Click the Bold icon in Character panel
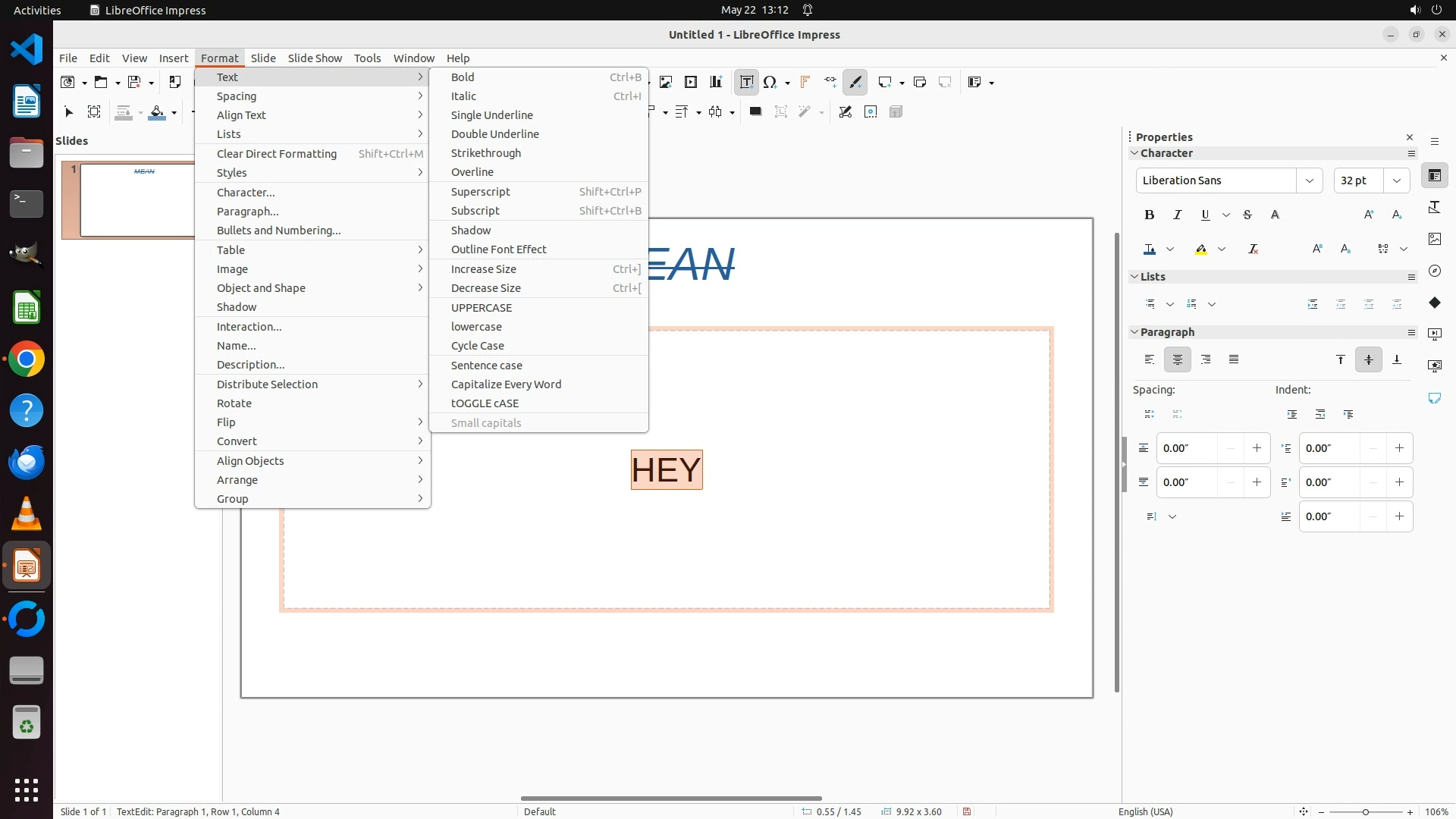The width and height of the screenshot is (1456, 819). [1150, 215]
